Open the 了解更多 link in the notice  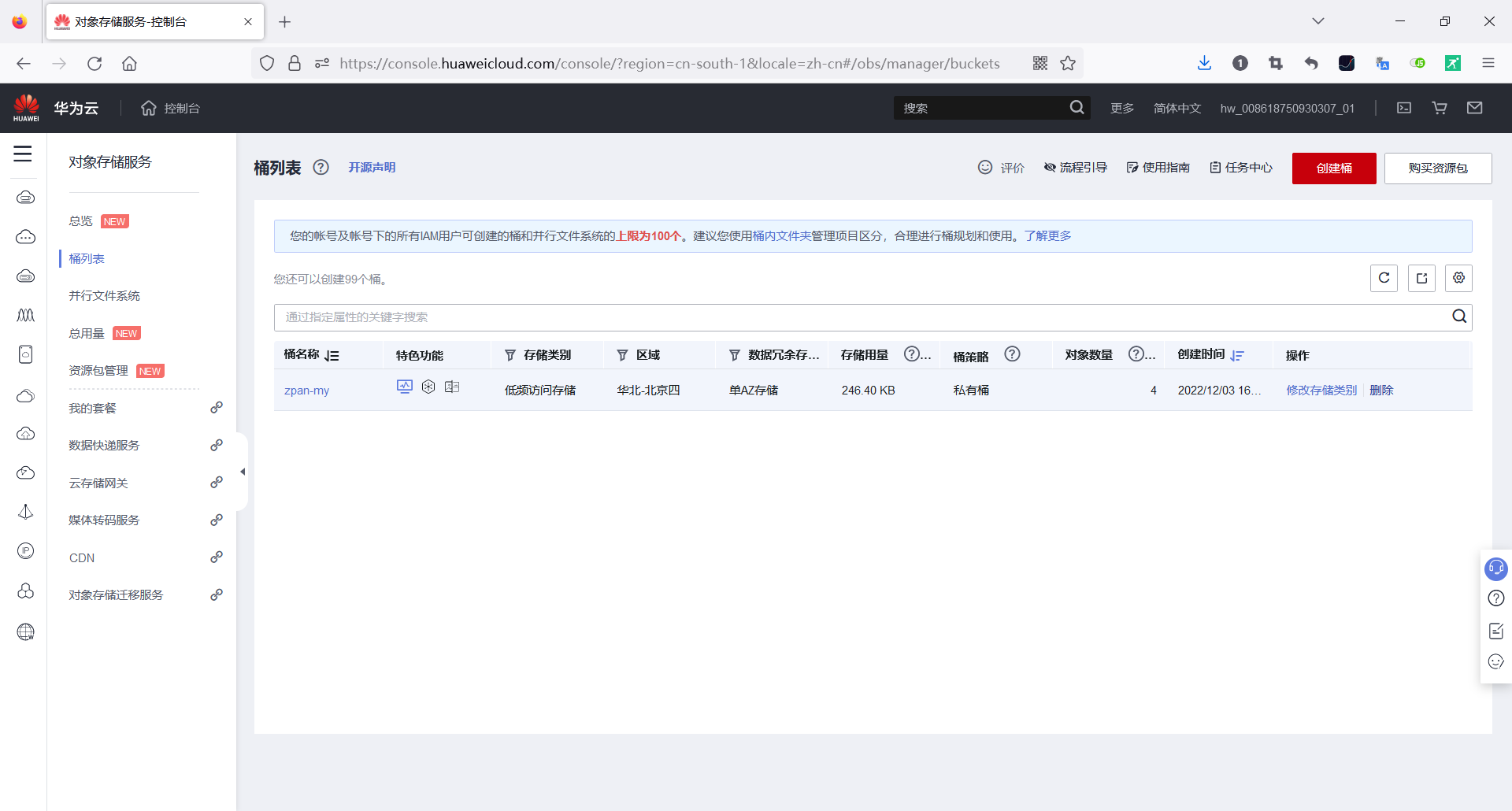1048,235
